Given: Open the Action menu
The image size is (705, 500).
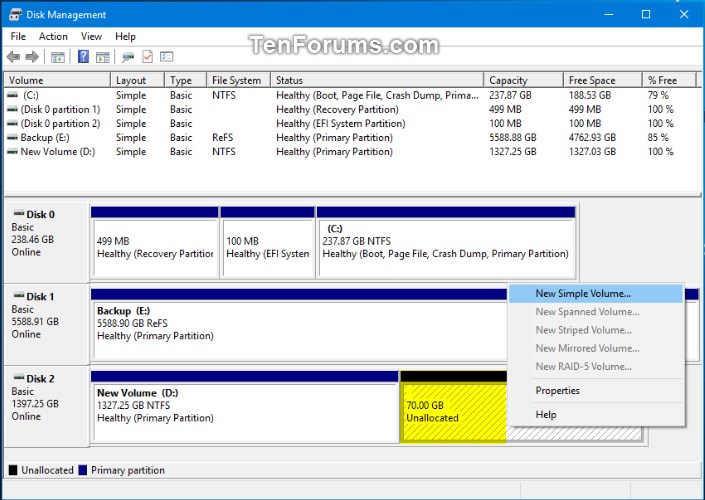Looking at the screenshot, I should coord(53,36).
